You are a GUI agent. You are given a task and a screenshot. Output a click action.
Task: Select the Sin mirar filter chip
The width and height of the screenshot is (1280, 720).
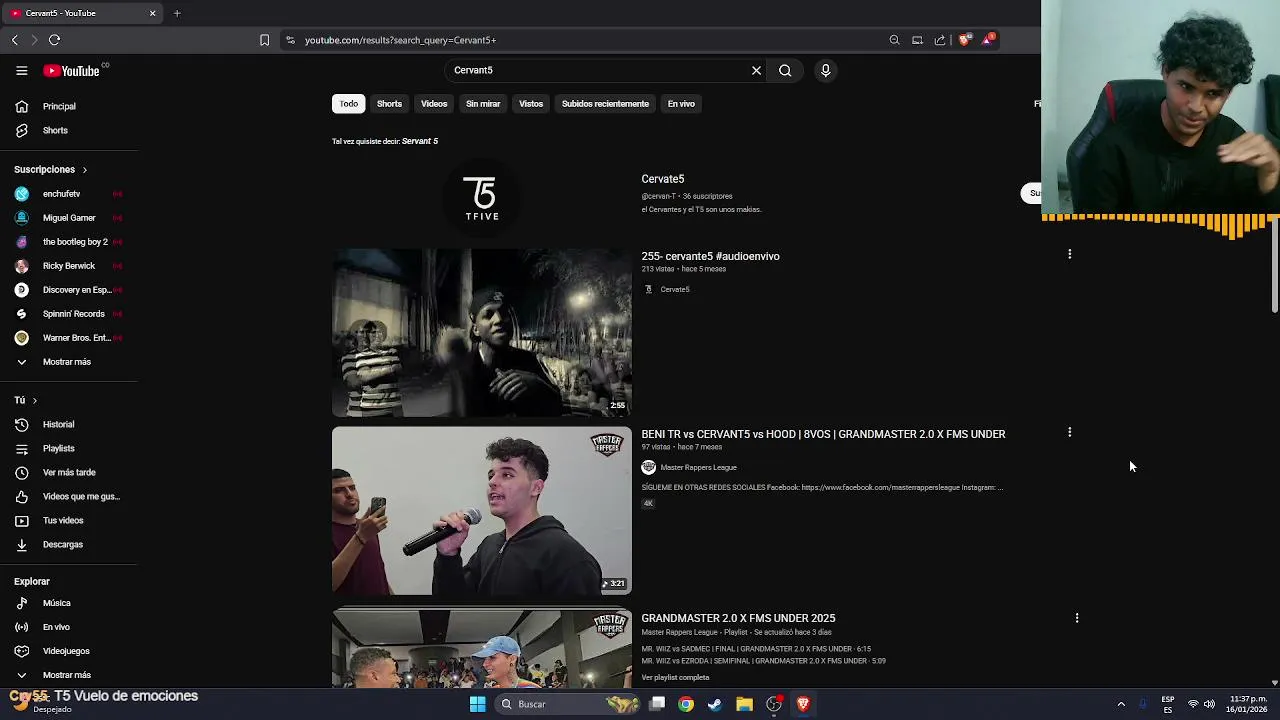click(x=483, y=104)
